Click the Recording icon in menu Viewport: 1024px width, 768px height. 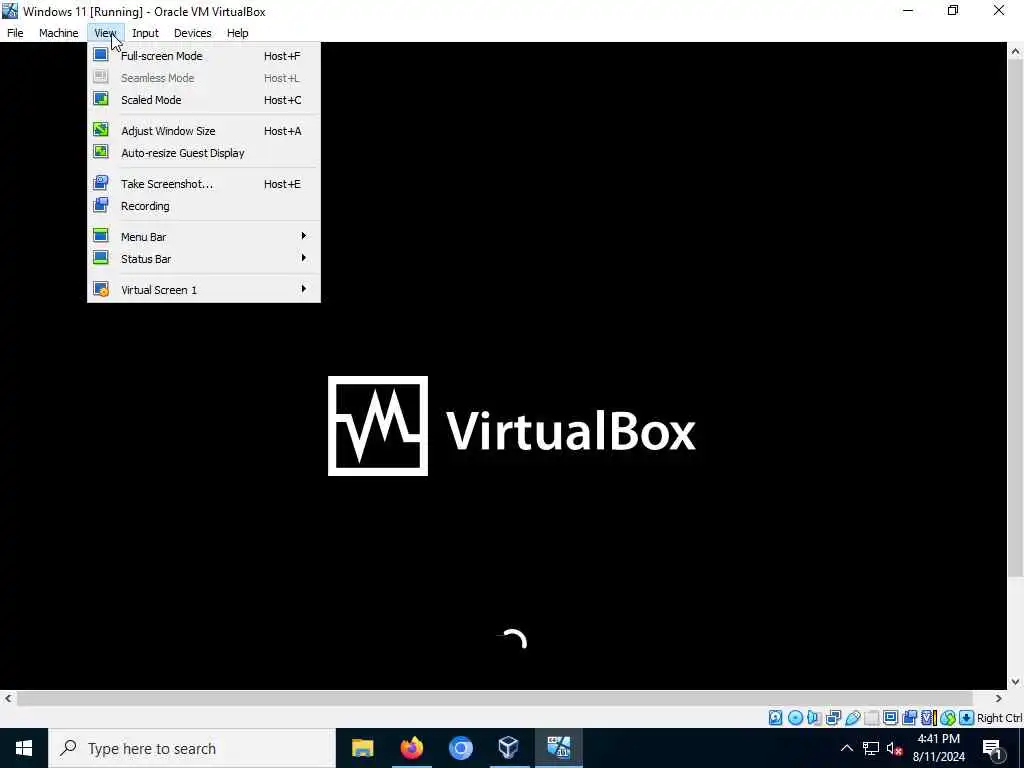click(101, 205)
